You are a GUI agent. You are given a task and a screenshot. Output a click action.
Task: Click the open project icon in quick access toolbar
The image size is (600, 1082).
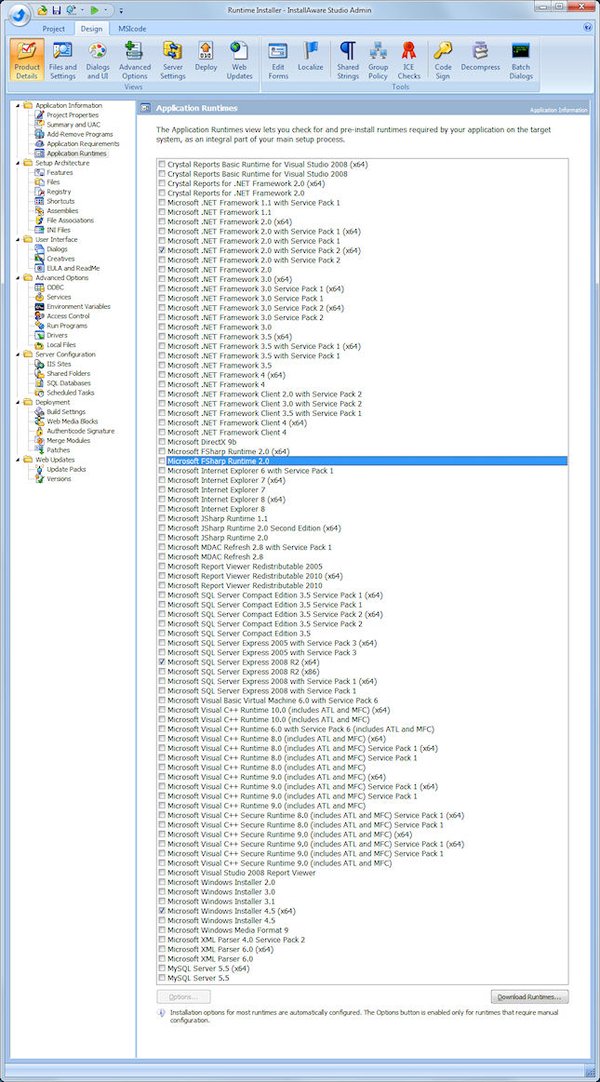[x=43, y=10]
